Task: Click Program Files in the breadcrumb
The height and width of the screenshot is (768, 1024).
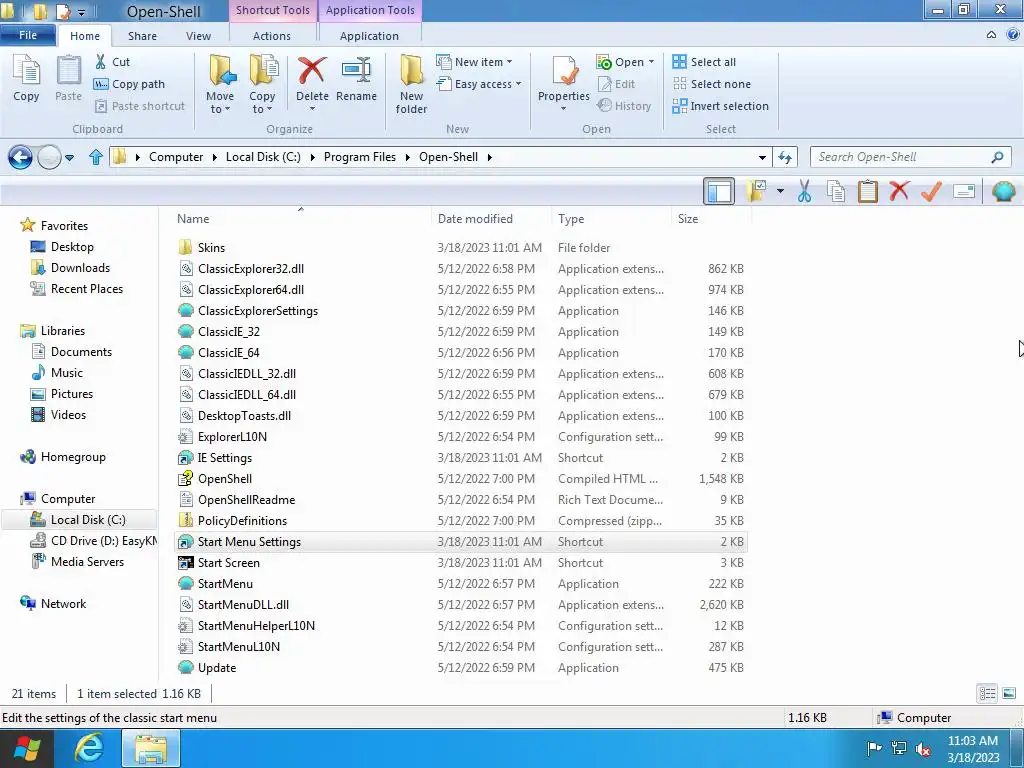Action: [x=360, y=157]
